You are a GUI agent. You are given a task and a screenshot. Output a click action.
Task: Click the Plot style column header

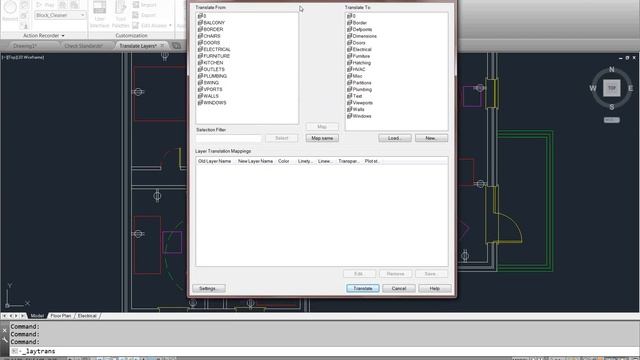click(372, 161)
